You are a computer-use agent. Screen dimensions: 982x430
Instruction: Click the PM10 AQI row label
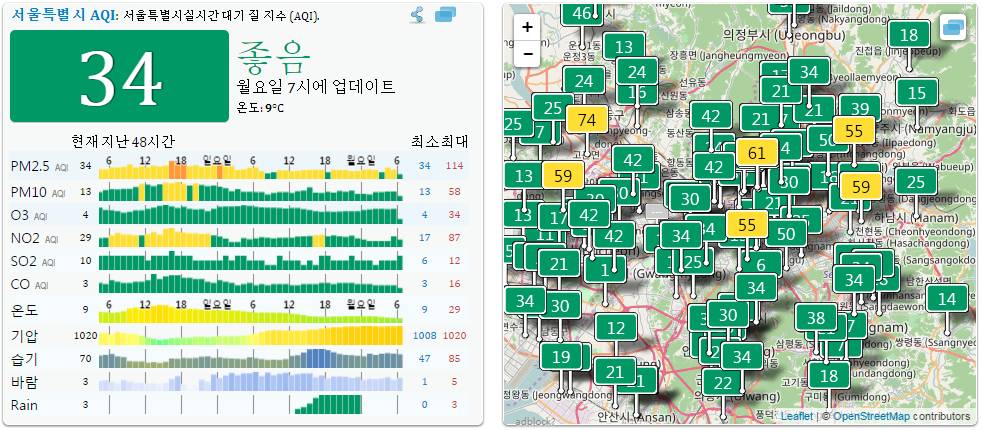[38, 191]
